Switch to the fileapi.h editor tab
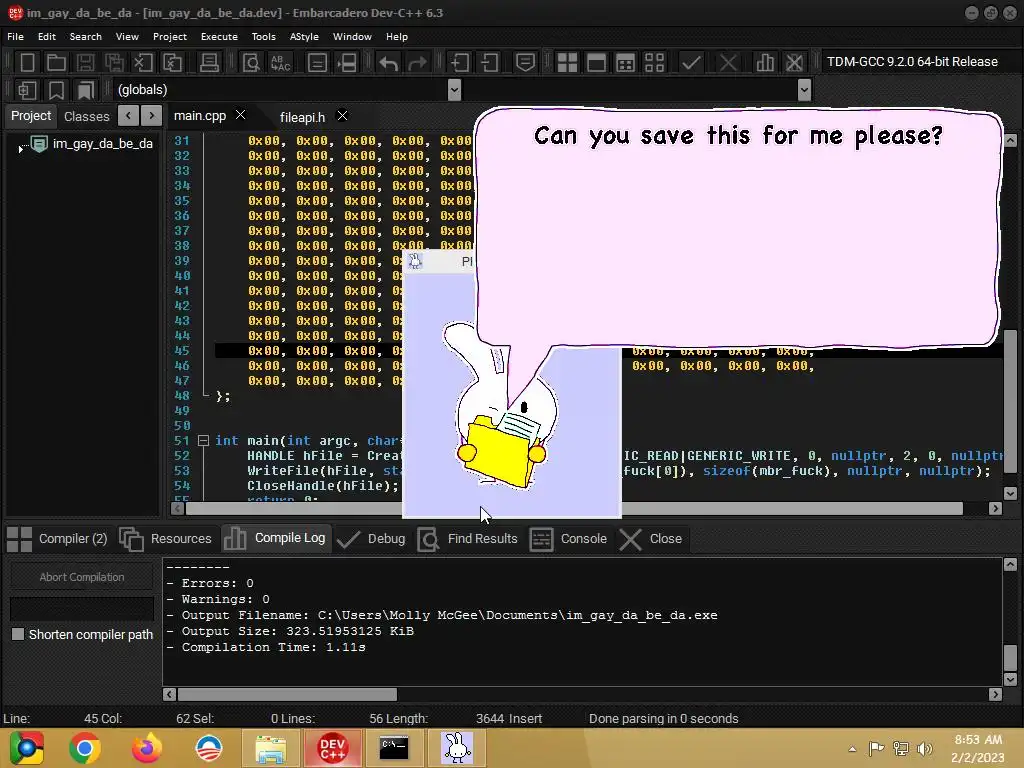Screen dimensions: 1024x768 coord(302,117)
